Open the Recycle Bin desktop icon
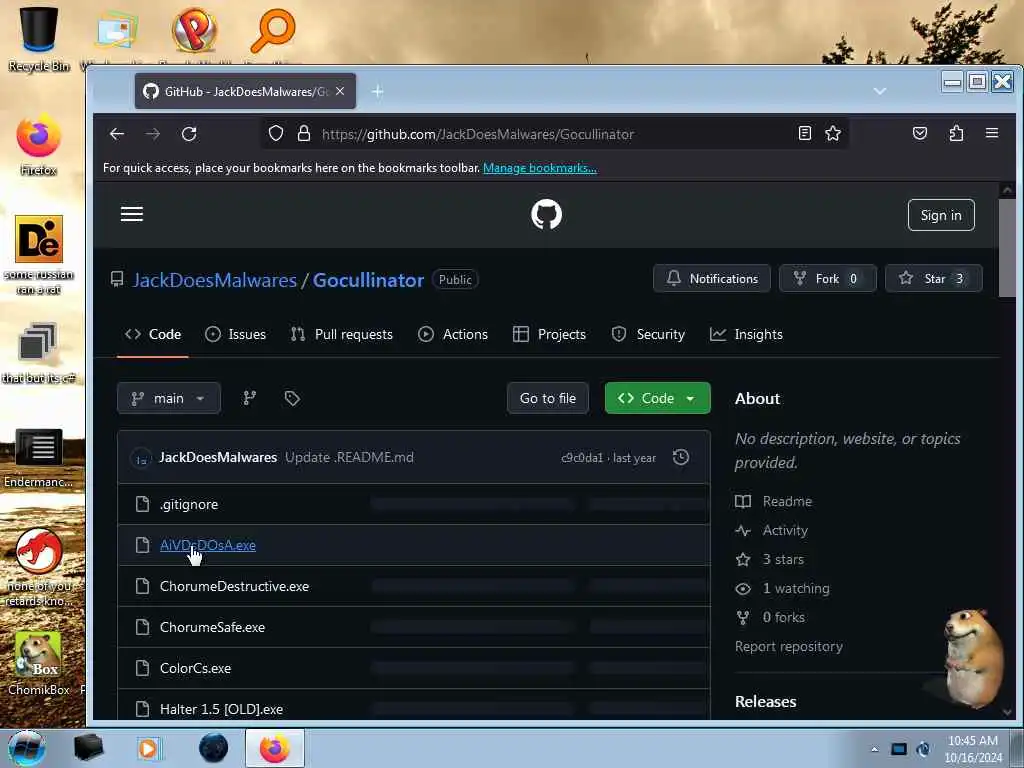1024x768 pixels. tap(39, 39)
